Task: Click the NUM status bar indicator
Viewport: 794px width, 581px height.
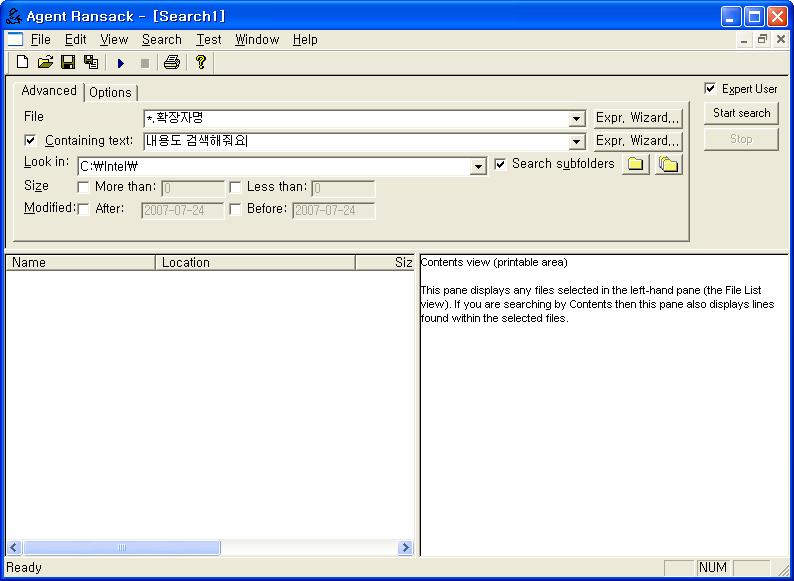Action: [712, 568]
